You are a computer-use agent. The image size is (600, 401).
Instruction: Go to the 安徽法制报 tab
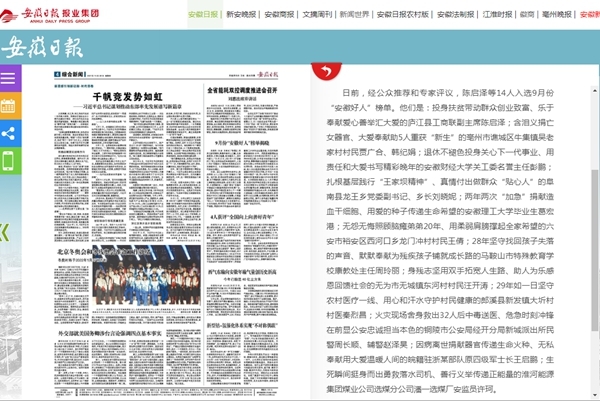point(459,16)
